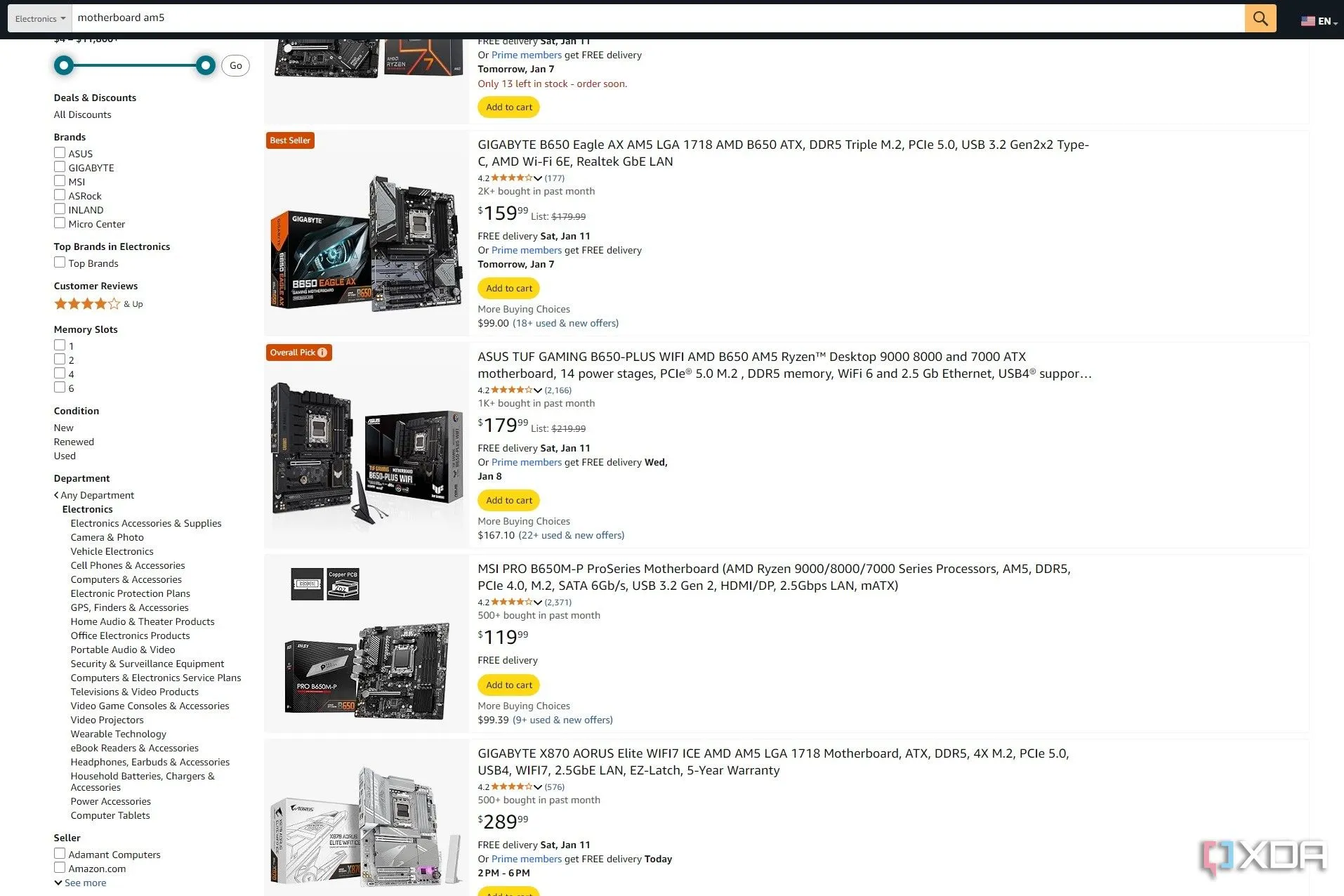Click the Any Department back chevron

click(x=56, y=495)
